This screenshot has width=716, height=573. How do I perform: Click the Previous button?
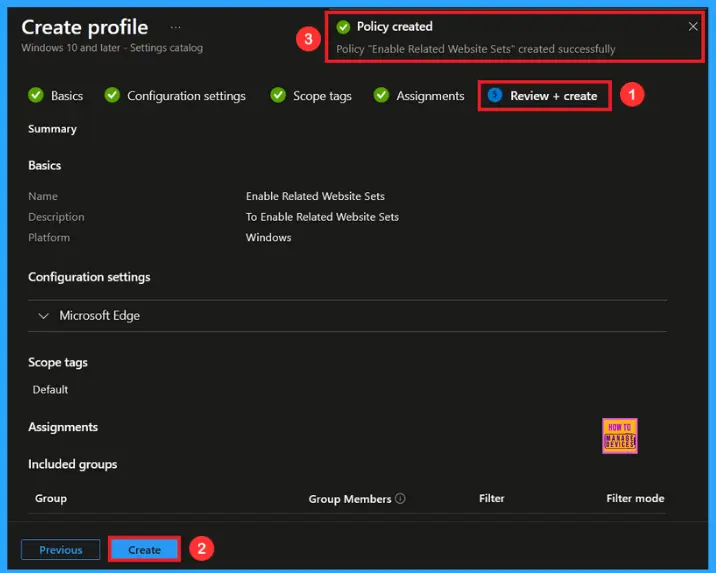(60, 550)
